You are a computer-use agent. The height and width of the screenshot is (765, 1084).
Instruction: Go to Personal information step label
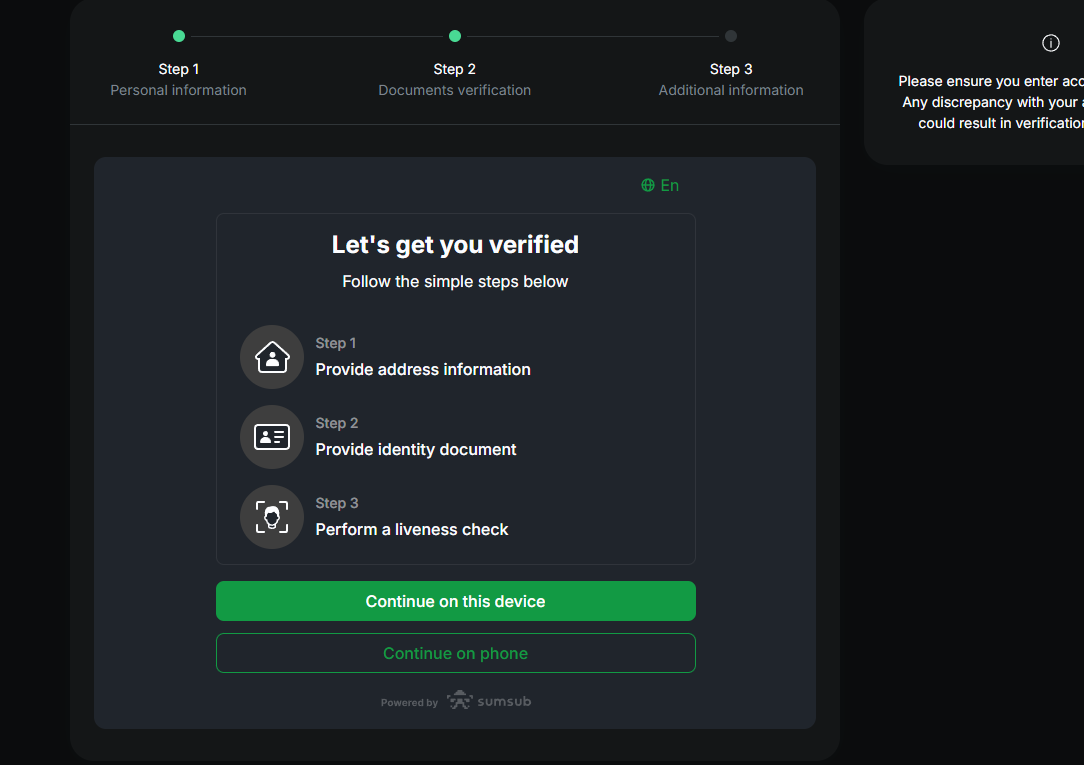point(178,90)
